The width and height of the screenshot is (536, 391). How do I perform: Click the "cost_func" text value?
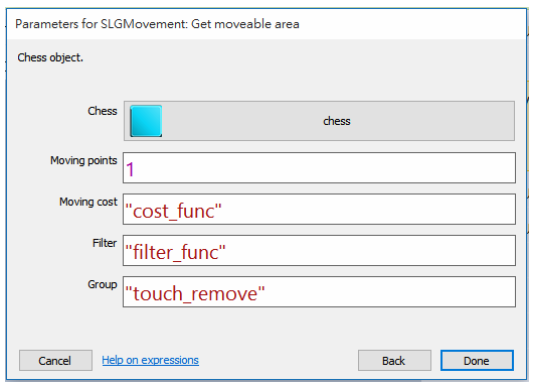(173, 211)
